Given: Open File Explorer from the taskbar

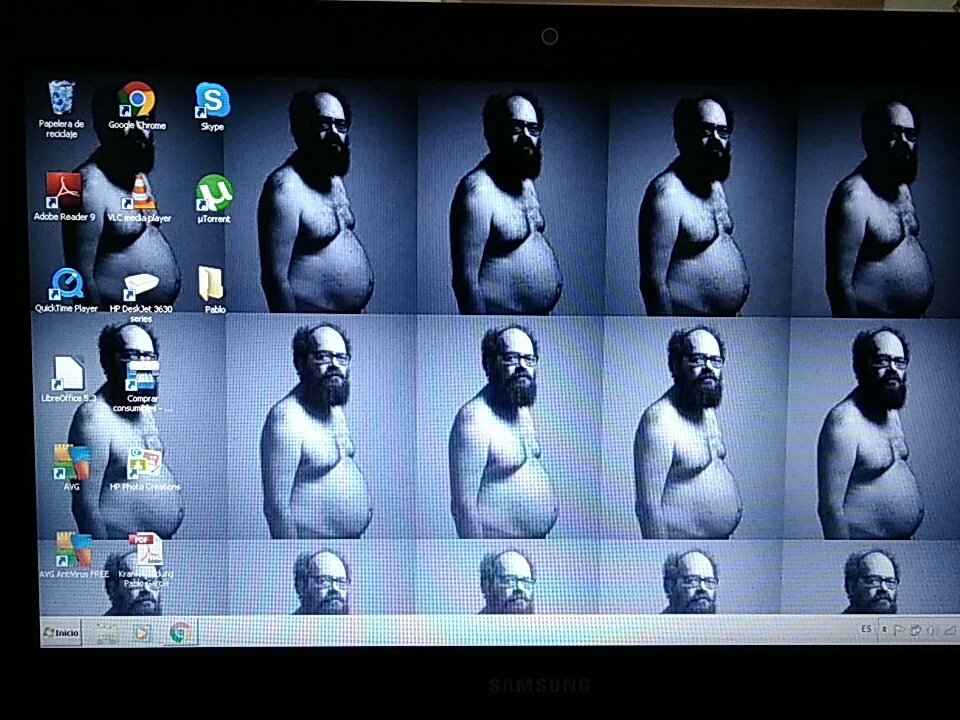Looking at the screenshot, I should [x=107, y=632].
